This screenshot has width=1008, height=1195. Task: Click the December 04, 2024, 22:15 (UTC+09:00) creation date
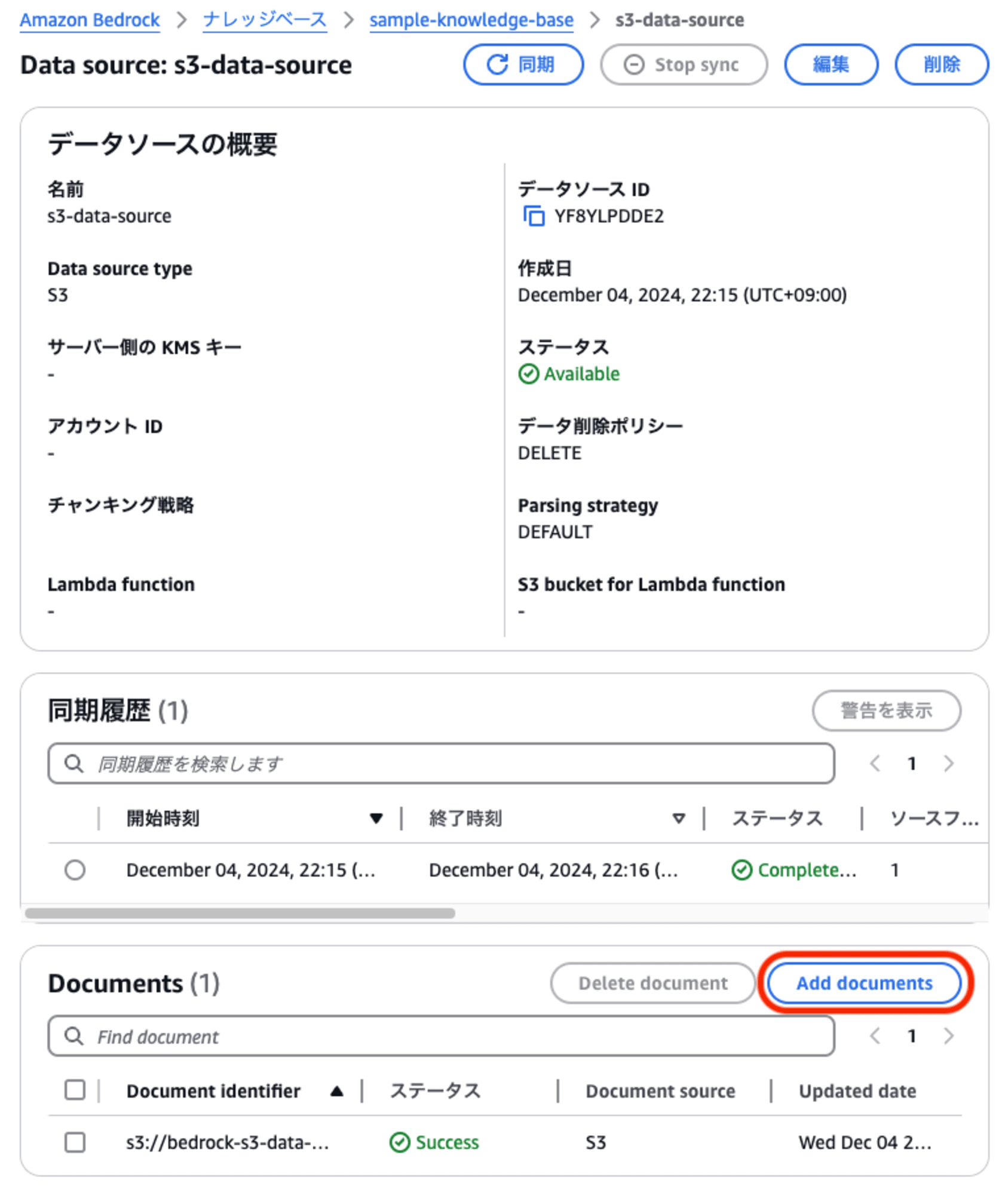click(x=682, y=295)
